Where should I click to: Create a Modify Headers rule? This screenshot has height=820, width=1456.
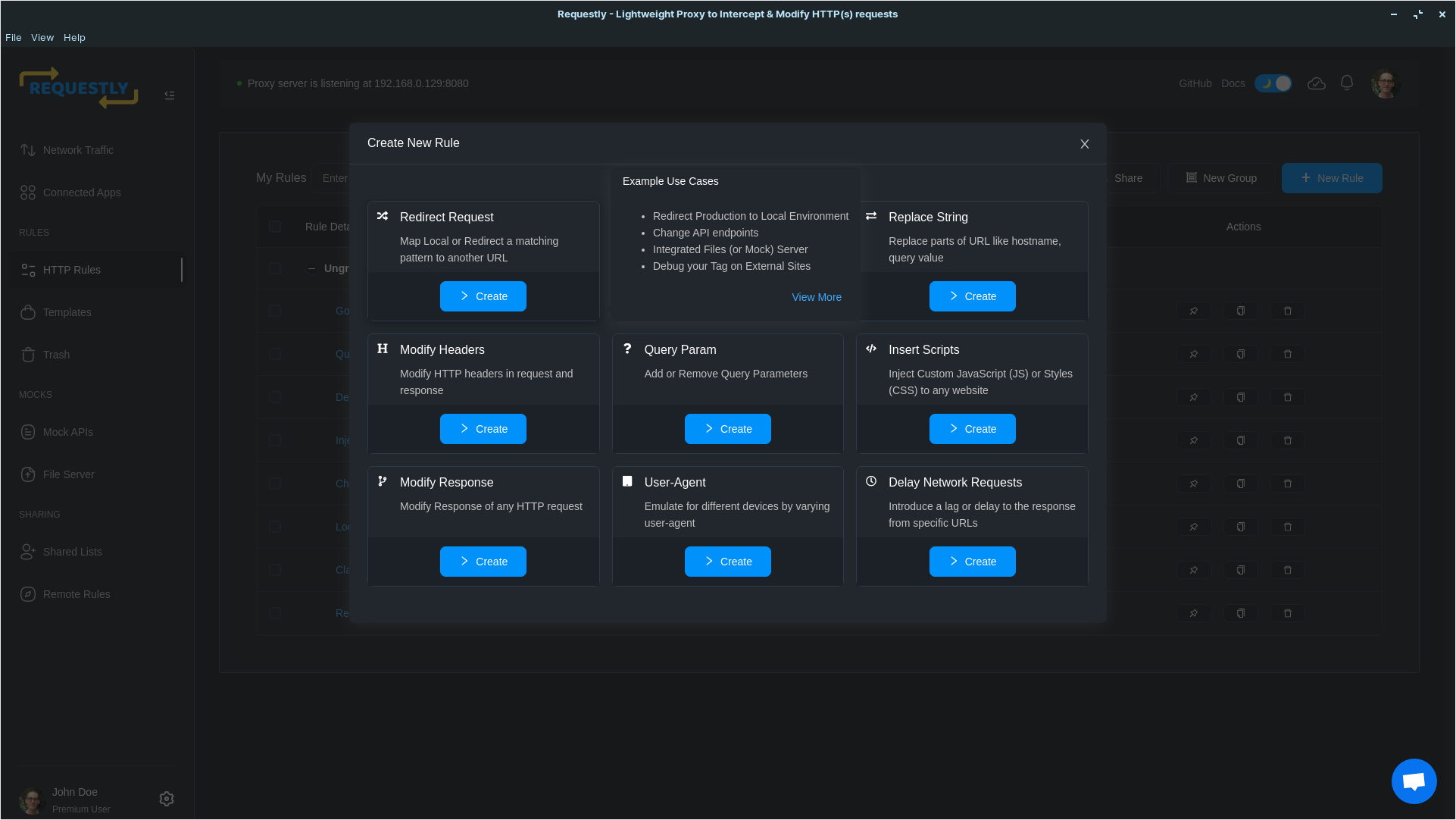[x=483, y=429]
